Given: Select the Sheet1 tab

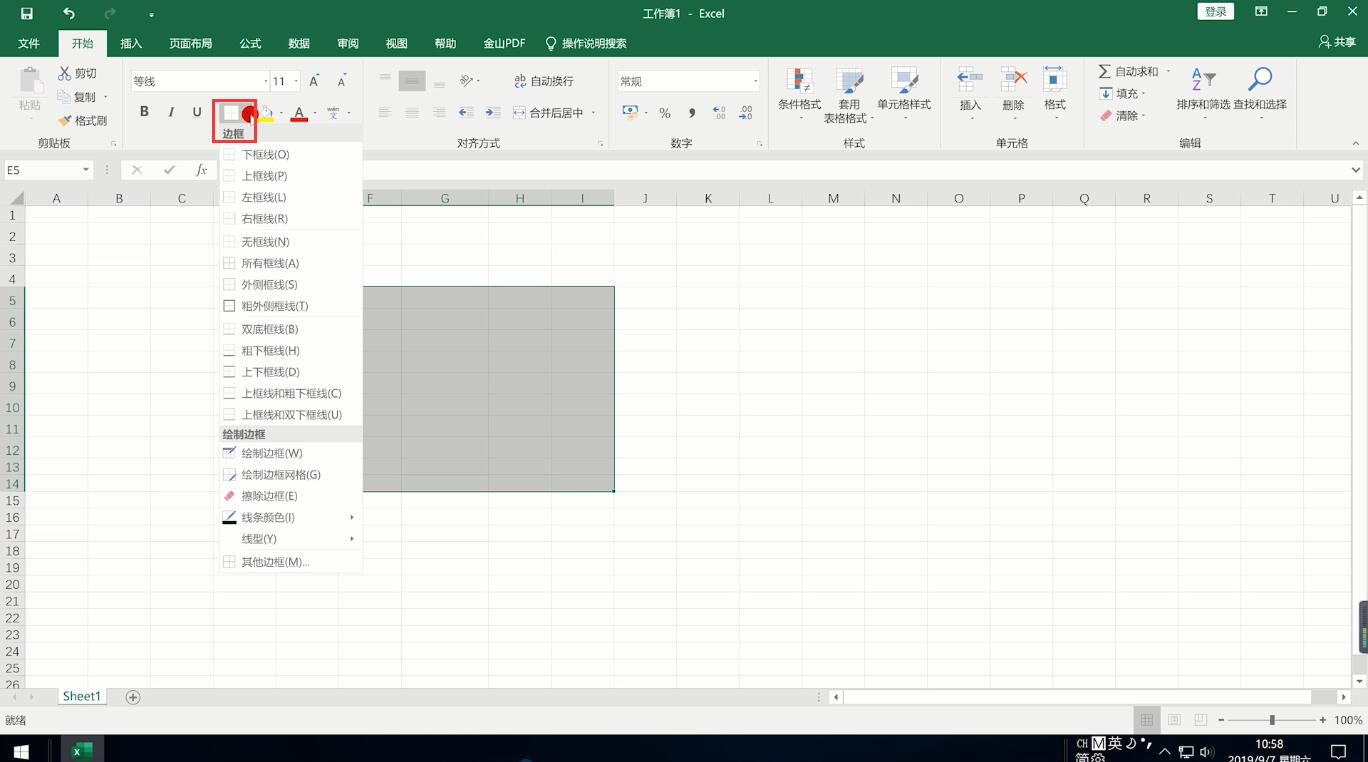Looking at the screenshot, I should point(81,696).
